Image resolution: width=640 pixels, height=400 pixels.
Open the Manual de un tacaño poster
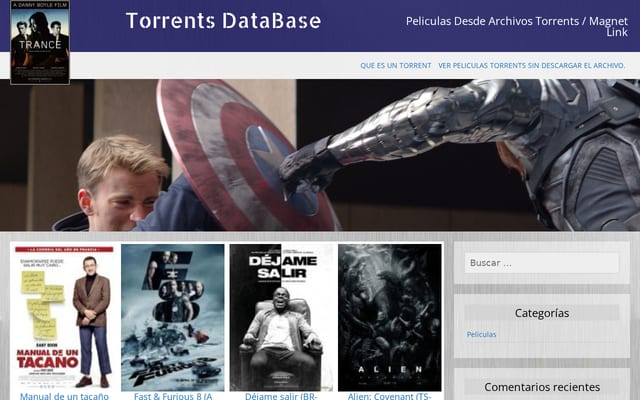click(64, 318)
